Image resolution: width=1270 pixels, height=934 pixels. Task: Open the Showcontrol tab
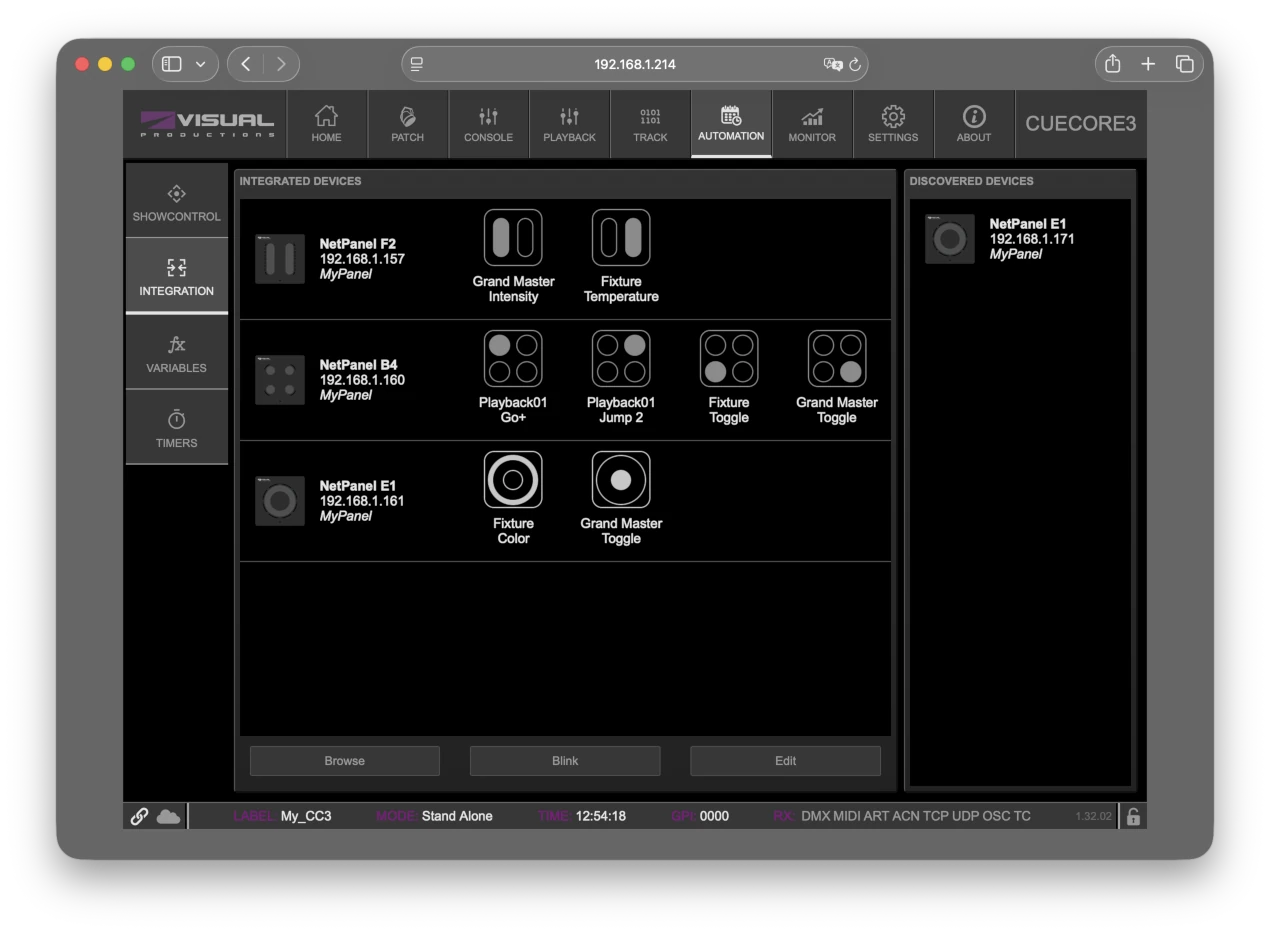[177, 202]
